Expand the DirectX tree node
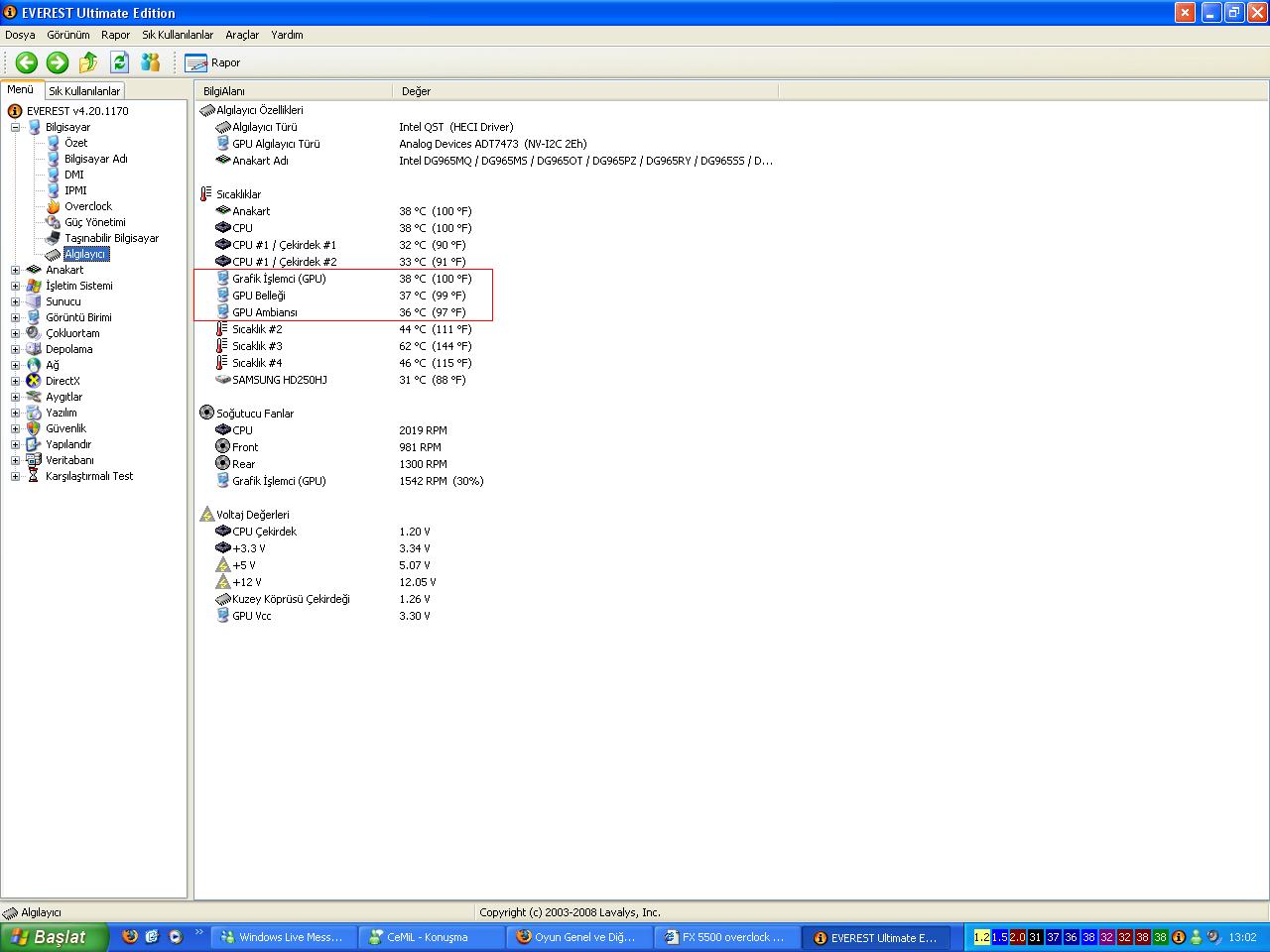Viewport: 1270px width, 952px height. [15, 381]
